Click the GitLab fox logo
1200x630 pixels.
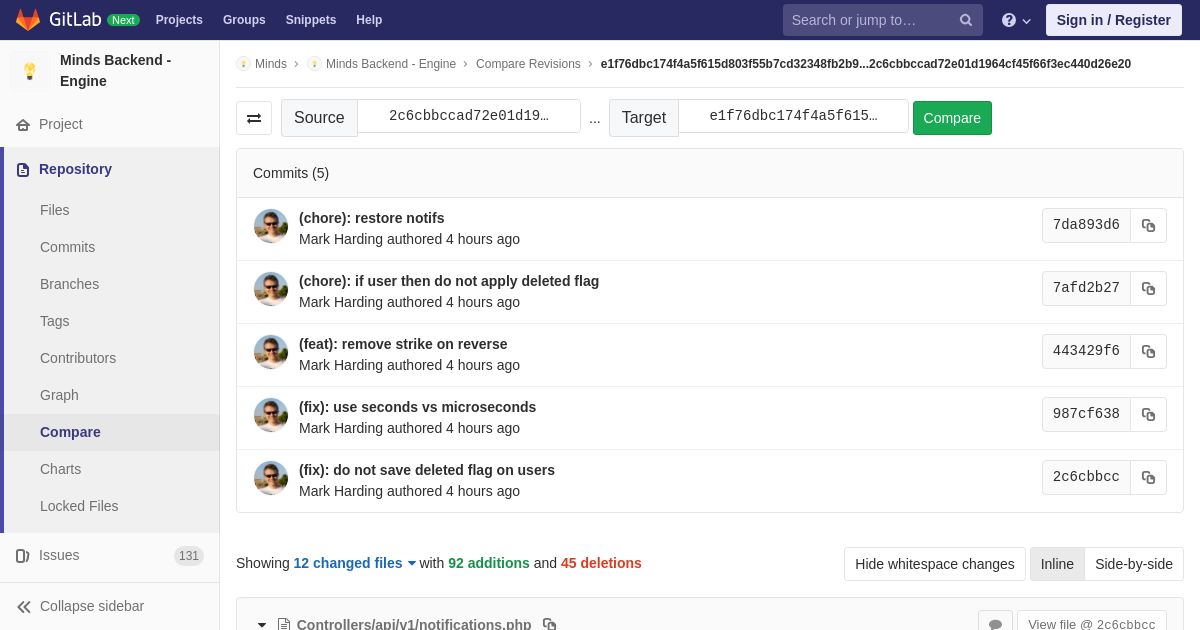[28, 20]
